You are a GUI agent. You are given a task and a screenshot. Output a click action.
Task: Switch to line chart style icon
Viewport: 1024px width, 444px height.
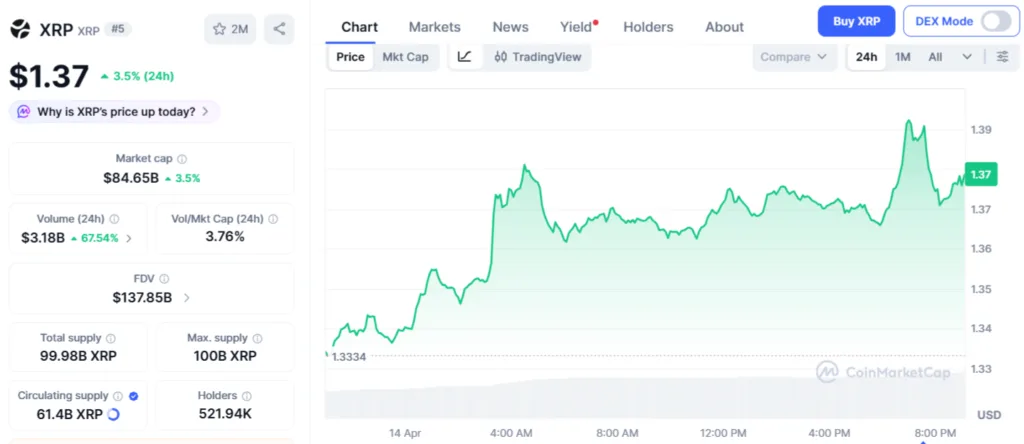465,57
